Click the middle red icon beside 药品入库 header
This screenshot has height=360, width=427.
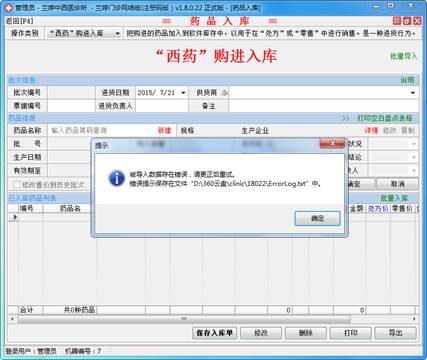(407, 21)
